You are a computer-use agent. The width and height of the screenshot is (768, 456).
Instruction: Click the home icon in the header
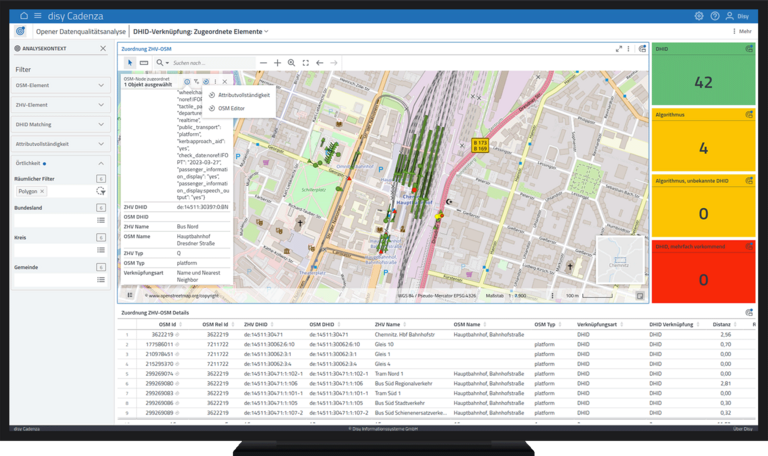click(x=23, y=16)
